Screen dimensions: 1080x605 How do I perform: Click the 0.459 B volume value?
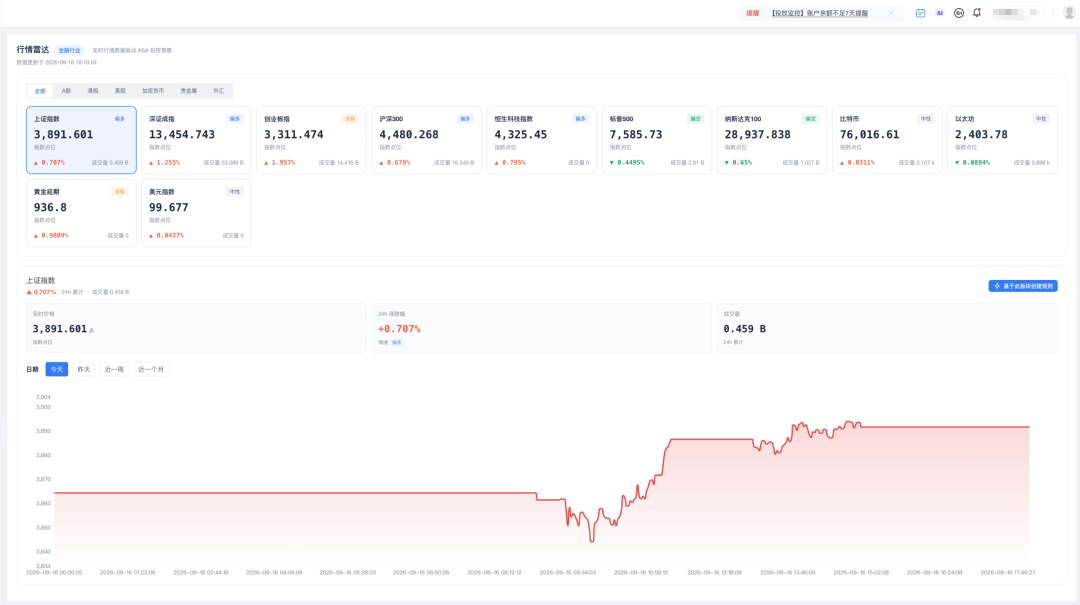pyautogui.click(x=745, y=329)
